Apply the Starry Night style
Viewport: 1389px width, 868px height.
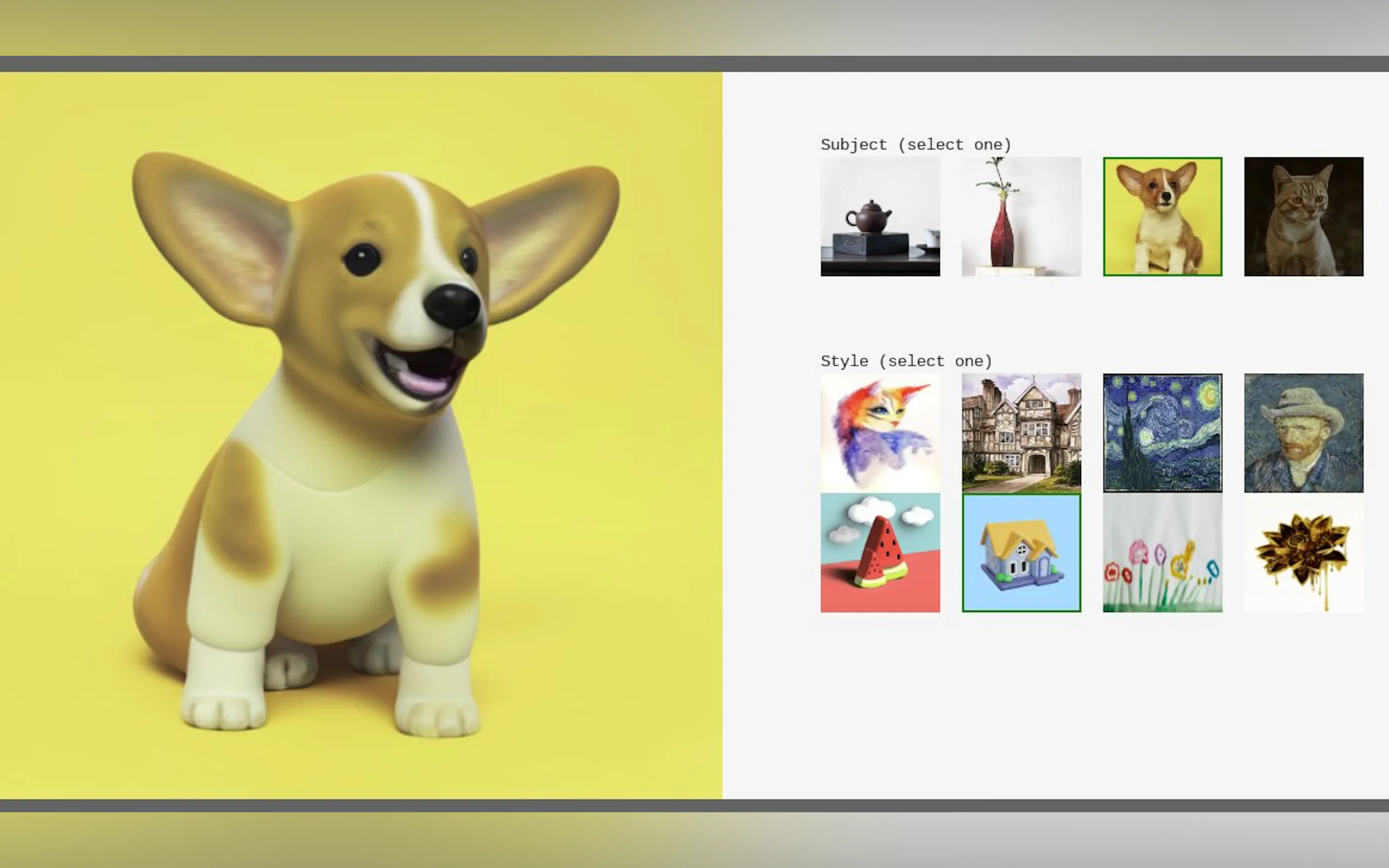[1162, 433]
